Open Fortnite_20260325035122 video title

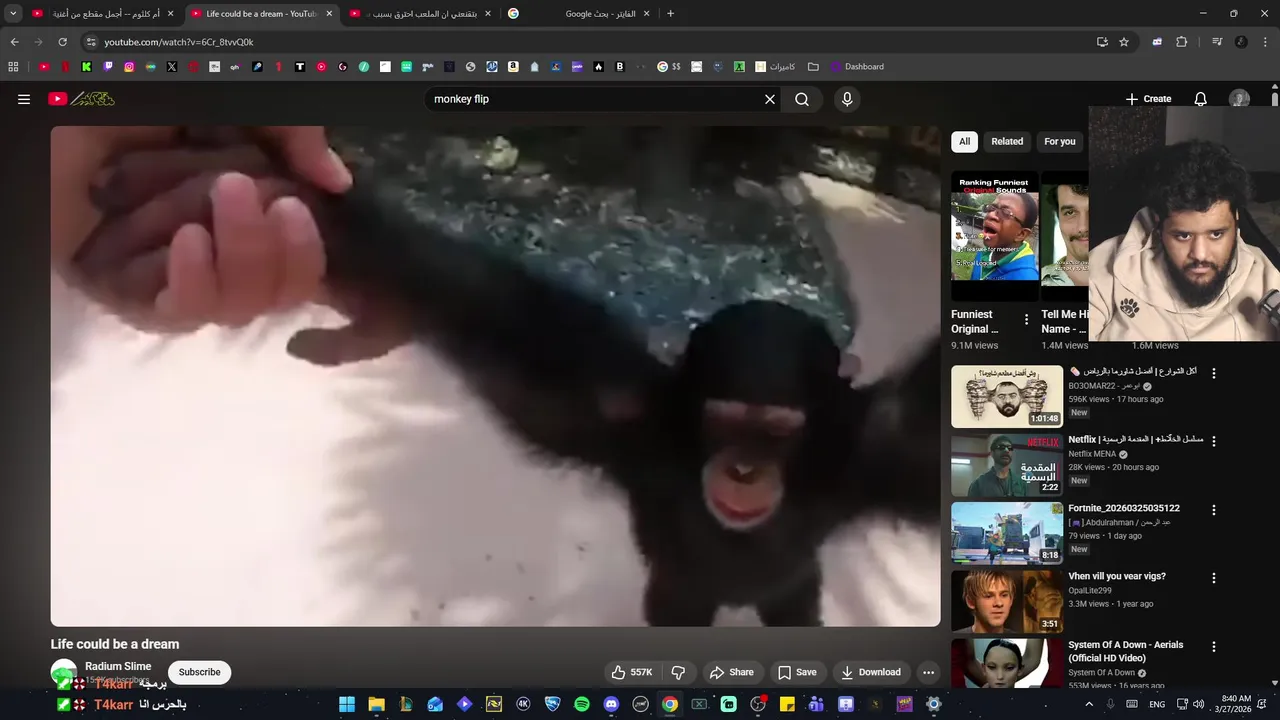pos(1124,508)
